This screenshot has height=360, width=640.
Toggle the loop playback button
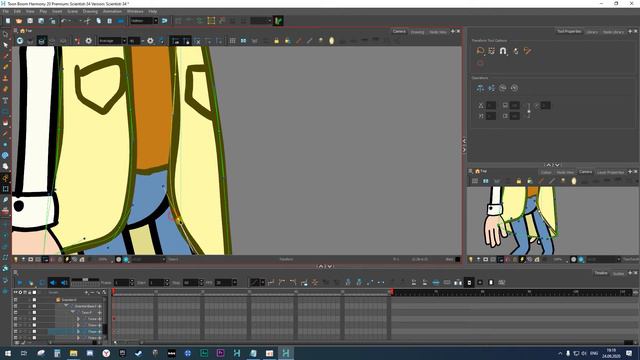42,282
